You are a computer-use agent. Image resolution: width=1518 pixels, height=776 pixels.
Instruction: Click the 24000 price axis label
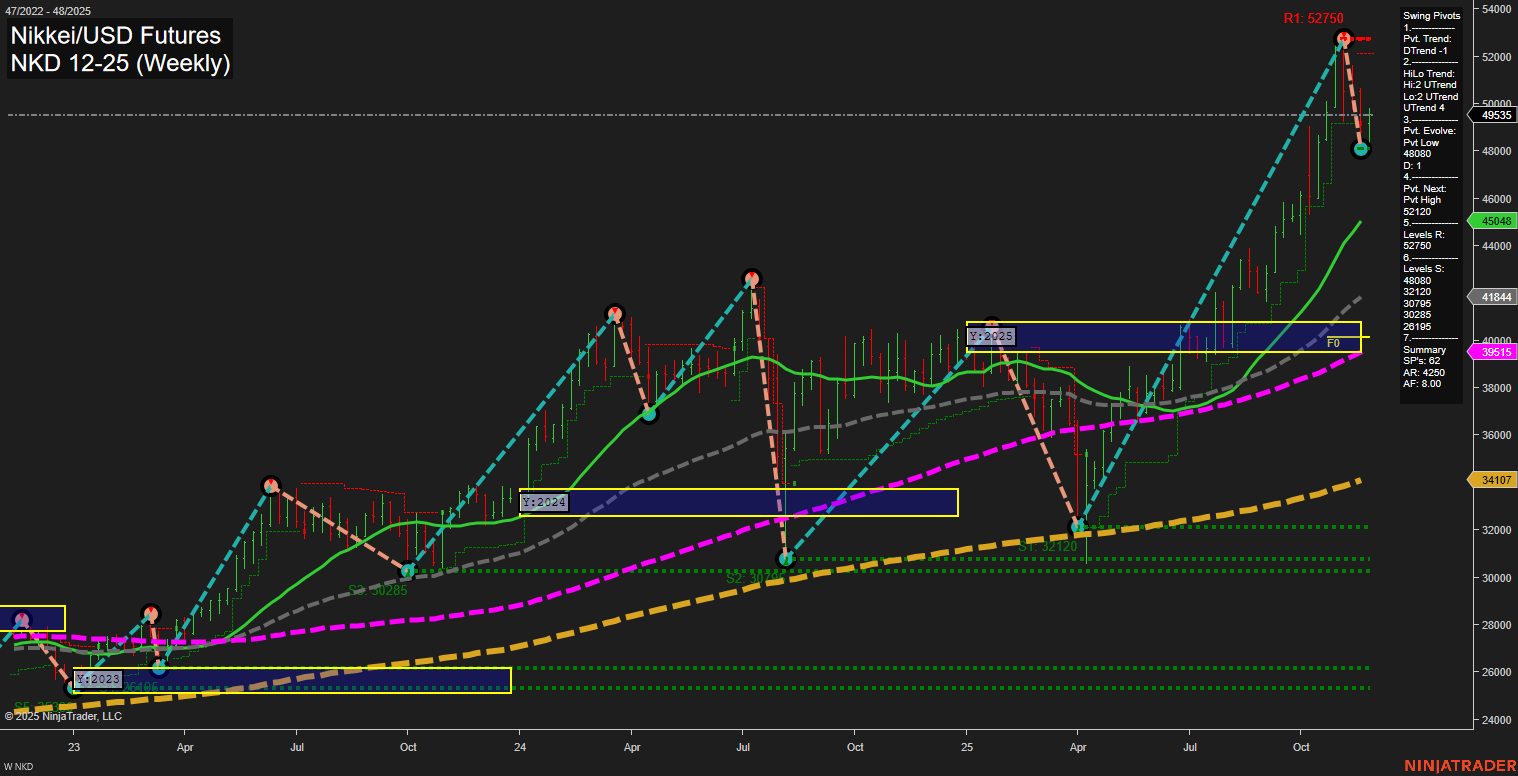1496,720
